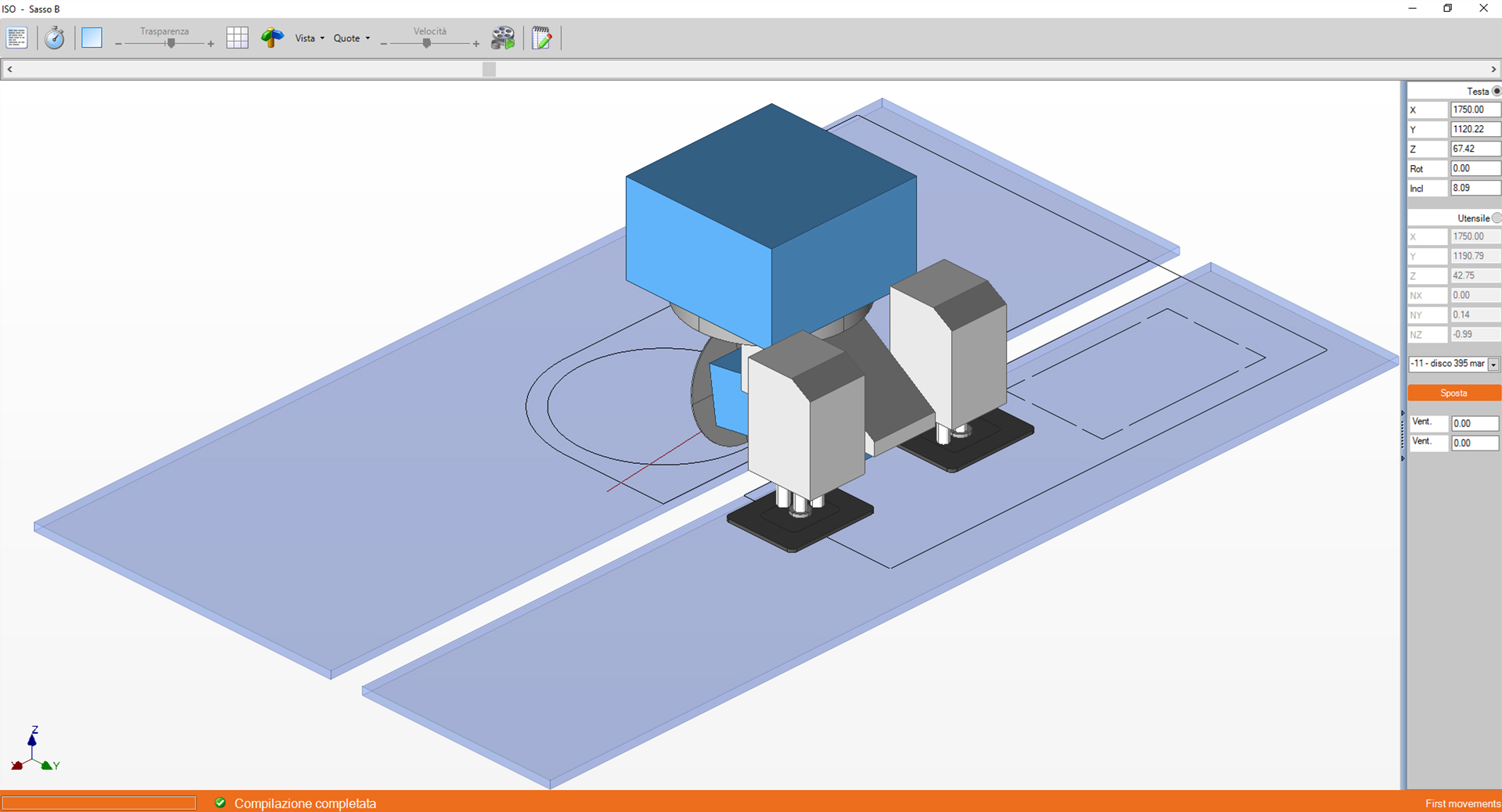Select the Utensile radio button
This screenshot has width=1502, height=812.
(1497, 217)
